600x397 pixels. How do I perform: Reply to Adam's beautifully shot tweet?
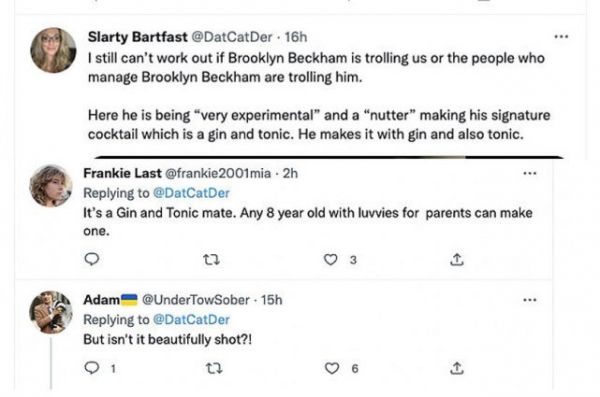click(91, 368)
